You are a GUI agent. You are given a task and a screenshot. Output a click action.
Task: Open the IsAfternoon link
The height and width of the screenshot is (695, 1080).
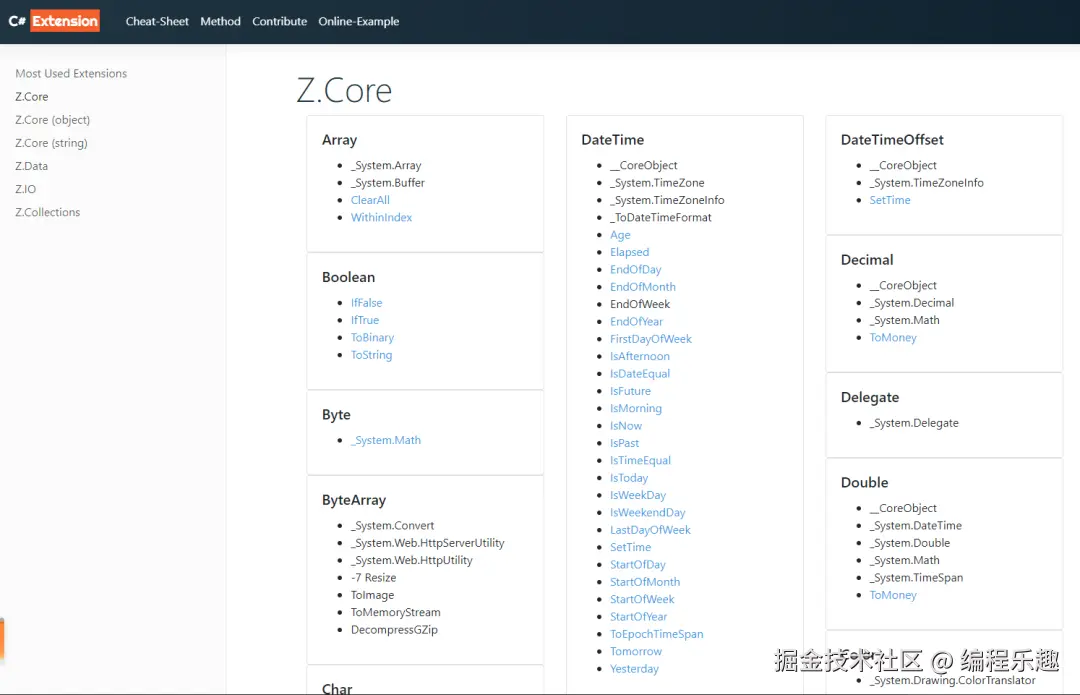(x=640, y=356)
